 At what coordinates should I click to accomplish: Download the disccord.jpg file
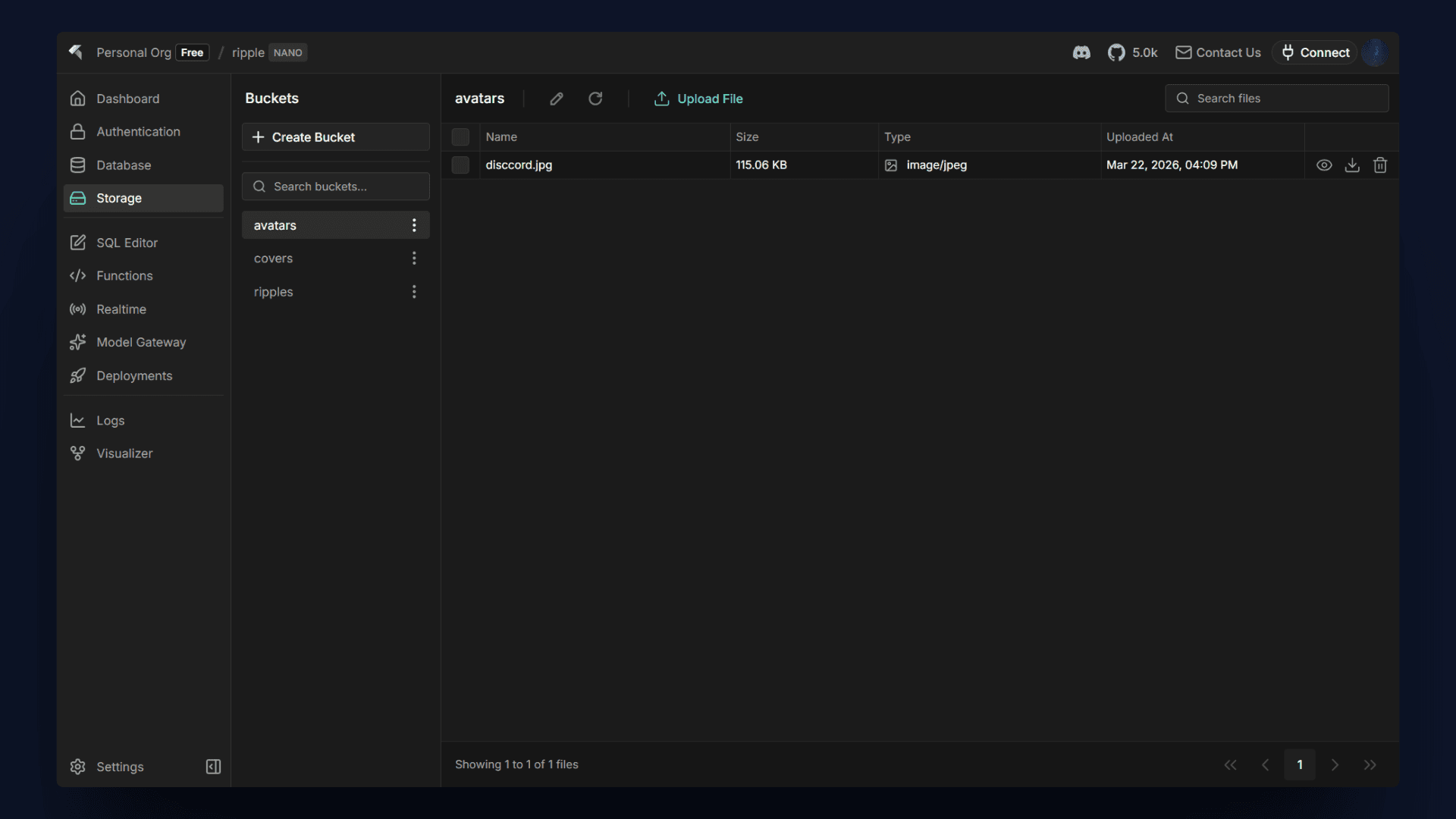(x=1352, y=165)
